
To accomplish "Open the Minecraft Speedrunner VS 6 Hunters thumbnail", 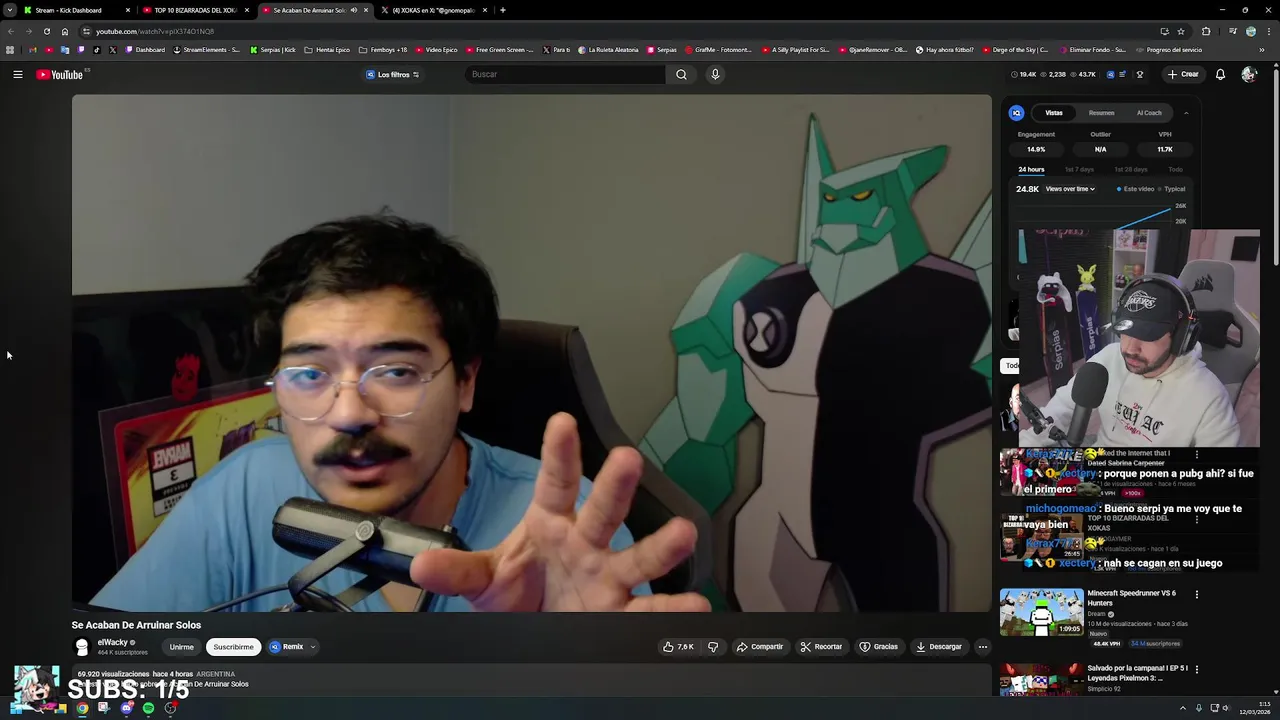I will point(1041,612).
